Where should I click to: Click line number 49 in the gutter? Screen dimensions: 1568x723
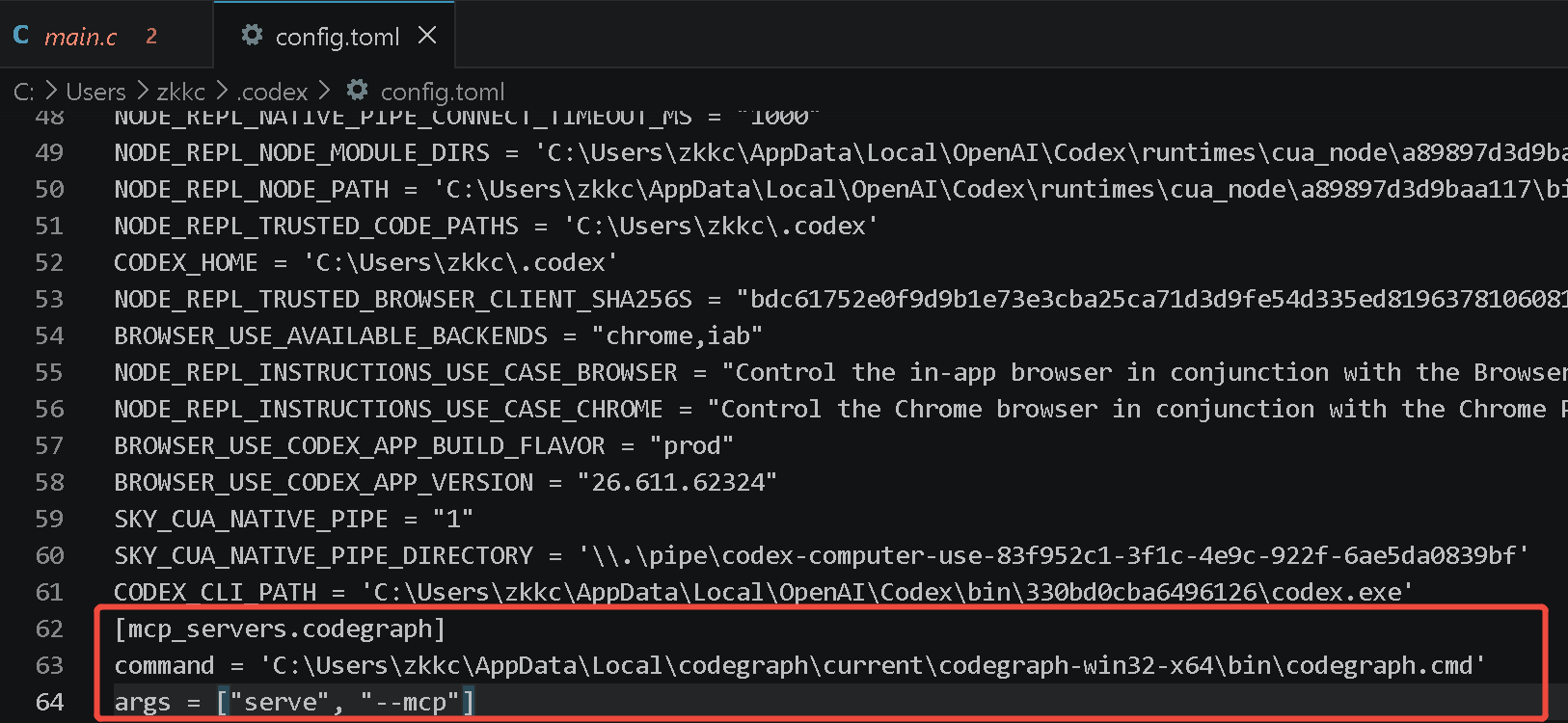point(49,152)
